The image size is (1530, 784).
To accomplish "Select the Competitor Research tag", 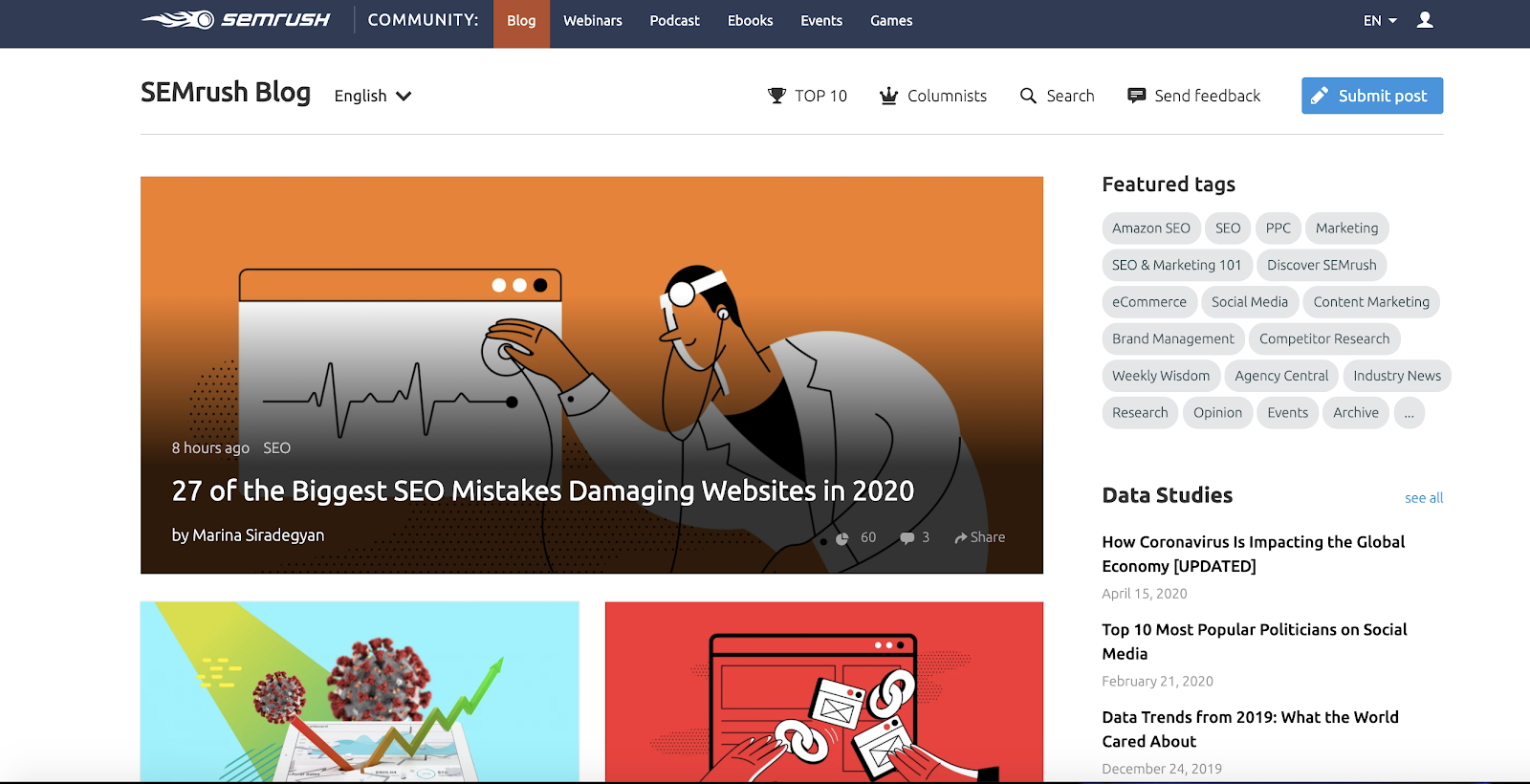I will coord(1324,339).
